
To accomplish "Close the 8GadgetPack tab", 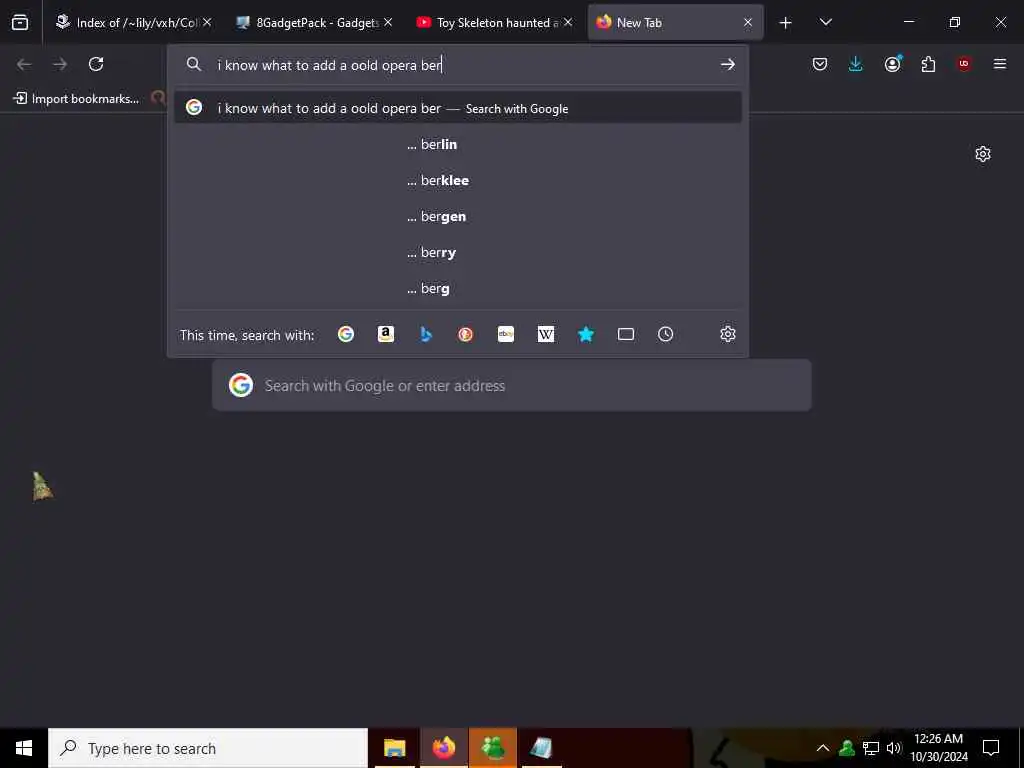I will click(x=388, y=22).
